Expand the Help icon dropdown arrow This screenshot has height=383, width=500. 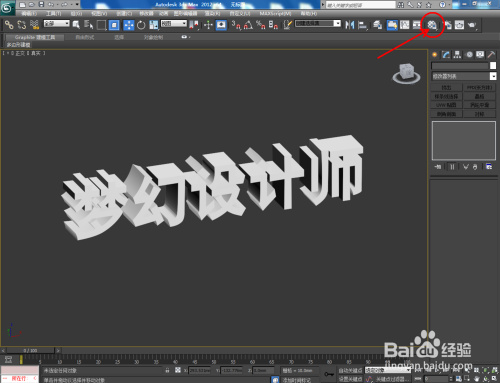(448, 5)
